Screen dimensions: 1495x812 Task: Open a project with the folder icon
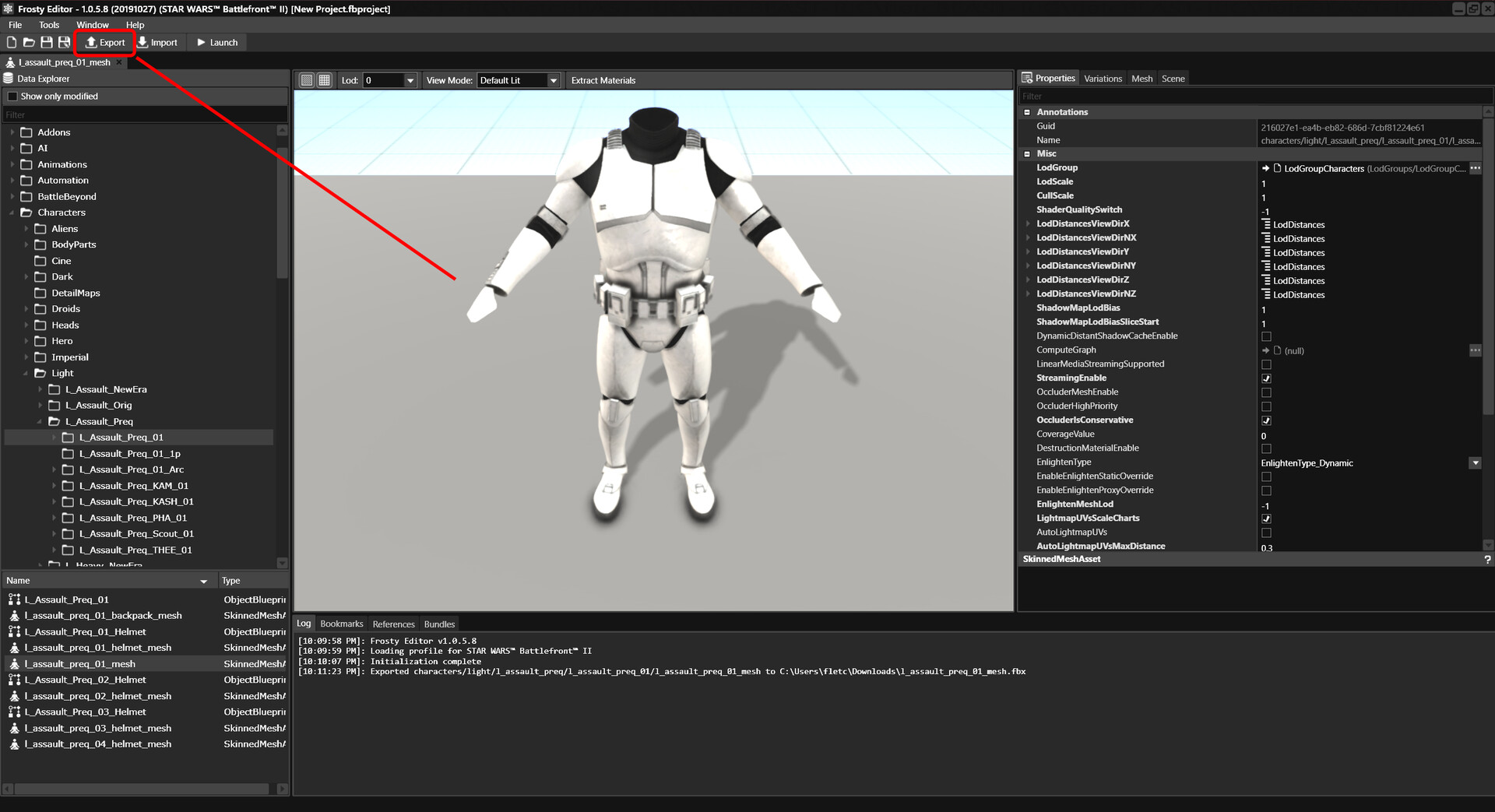pos(29,42)
